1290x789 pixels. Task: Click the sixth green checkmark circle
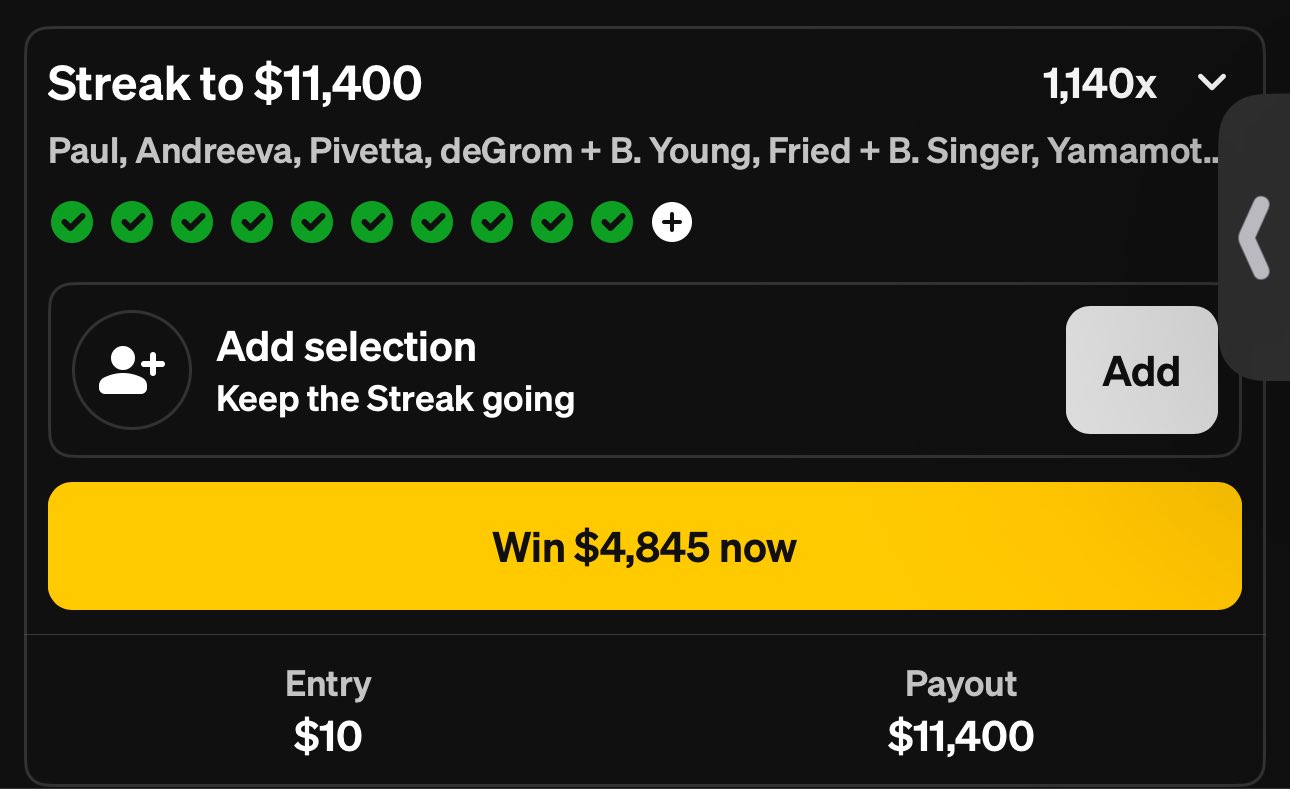tap(371, 223)
